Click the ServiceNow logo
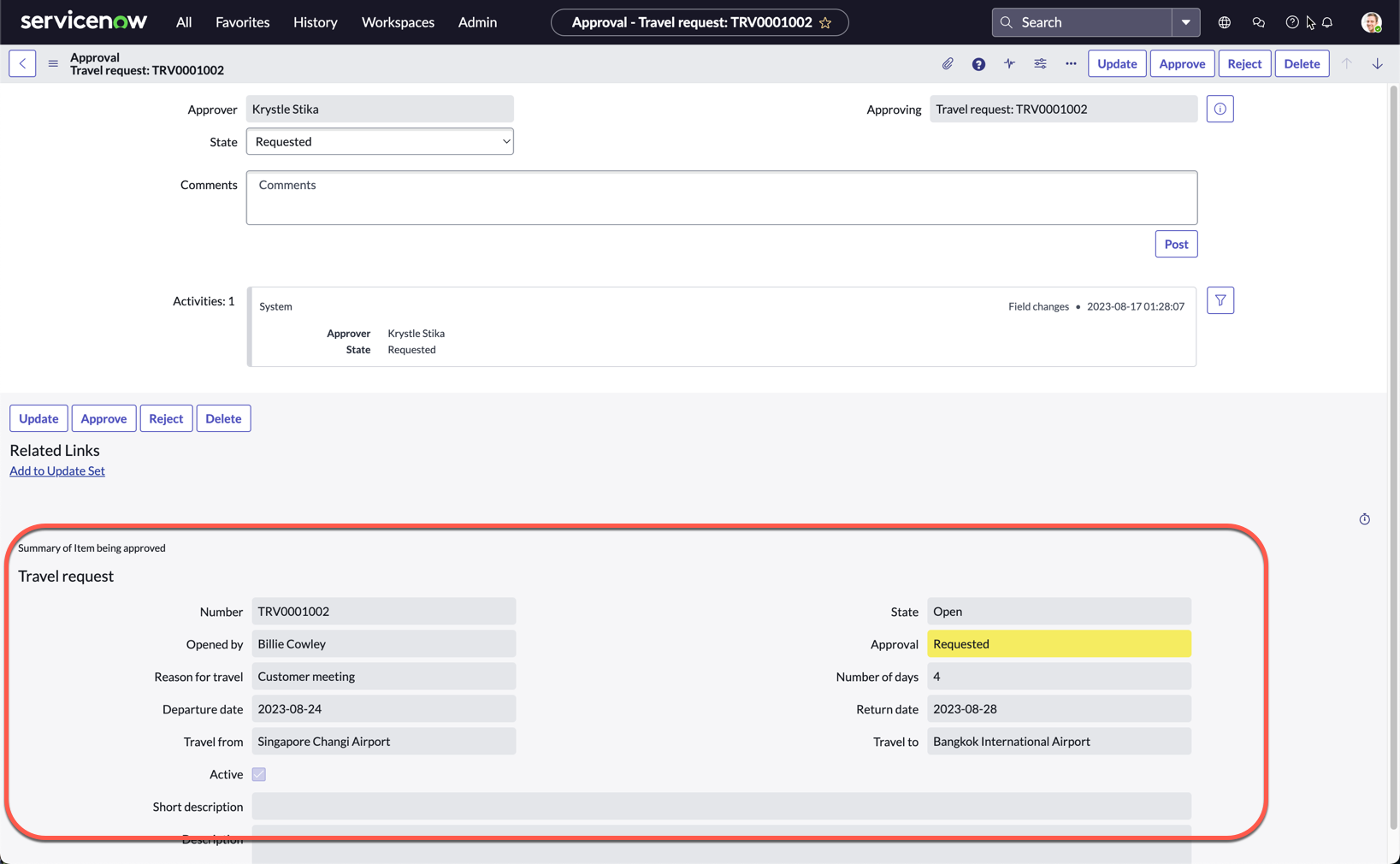Image resolution: width=1400 pixels, height=864 pixels. pyautogui.click(x=83, y=21)
